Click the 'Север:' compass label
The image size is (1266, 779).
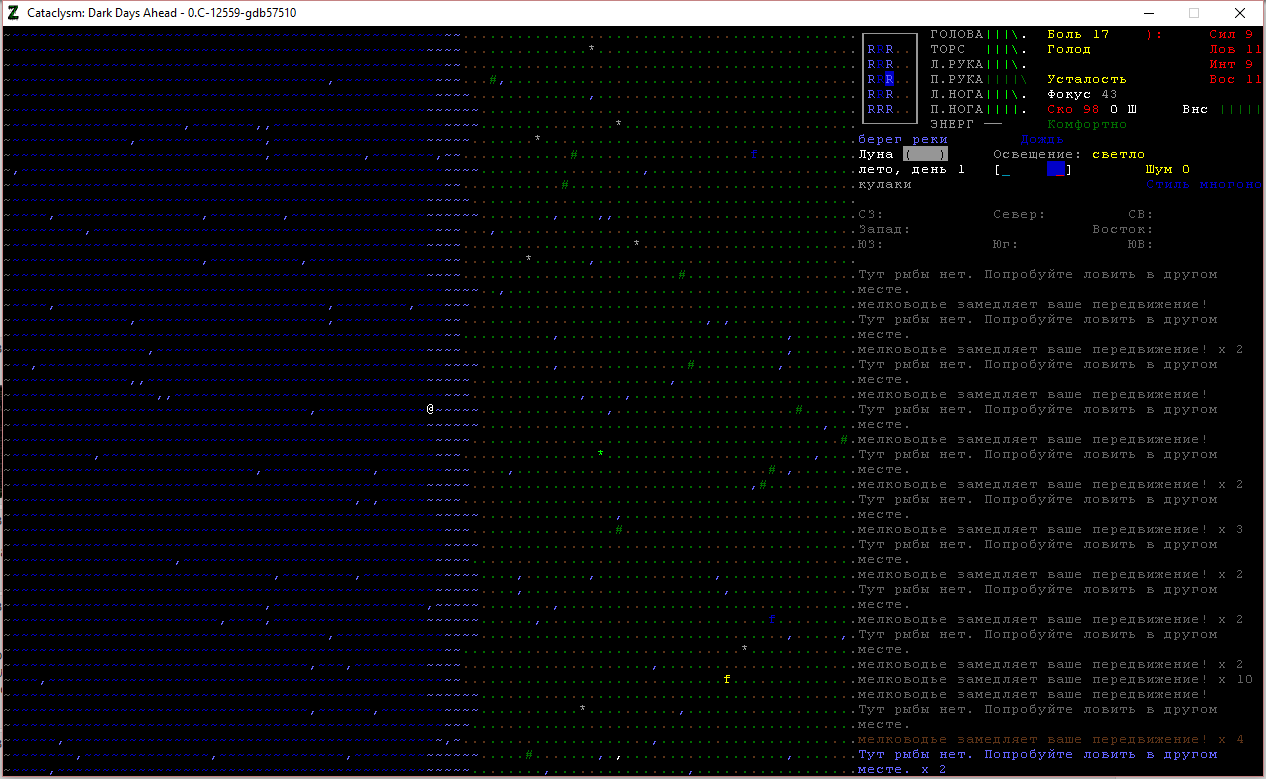click(1019, 214)
